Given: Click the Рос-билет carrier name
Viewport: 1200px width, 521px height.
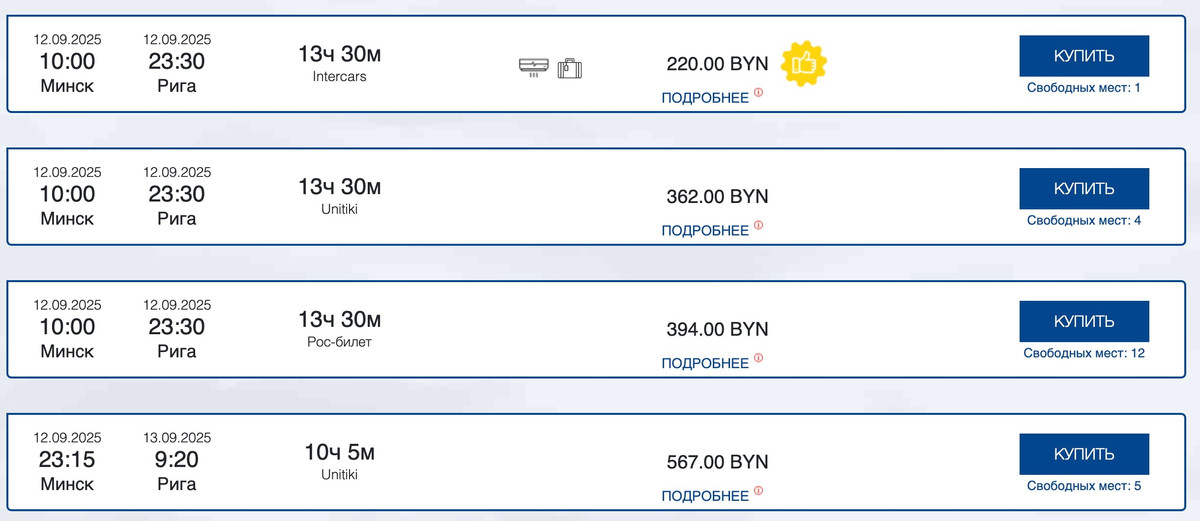Looking at the screenshot, I should pyautogui.click(x=339, y=342).
